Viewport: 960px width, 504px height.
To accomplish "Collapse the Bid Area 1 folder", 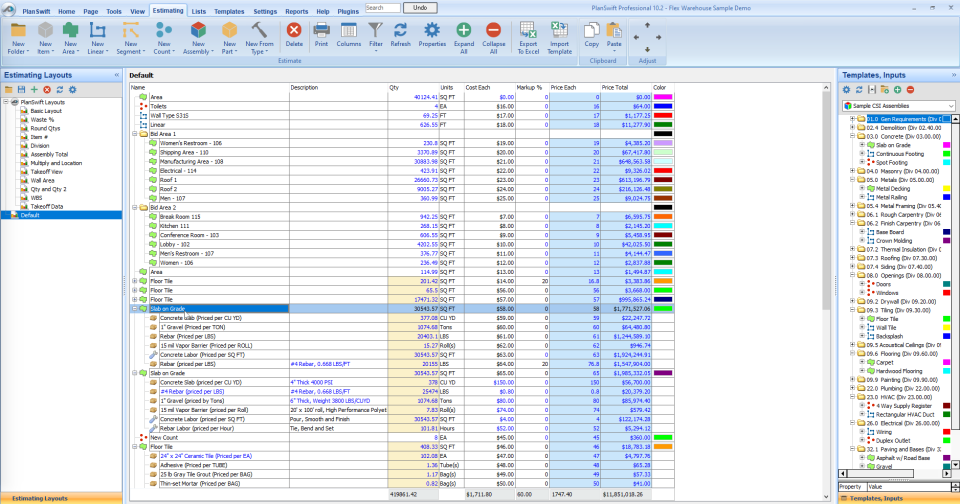I will pos(135,134).
